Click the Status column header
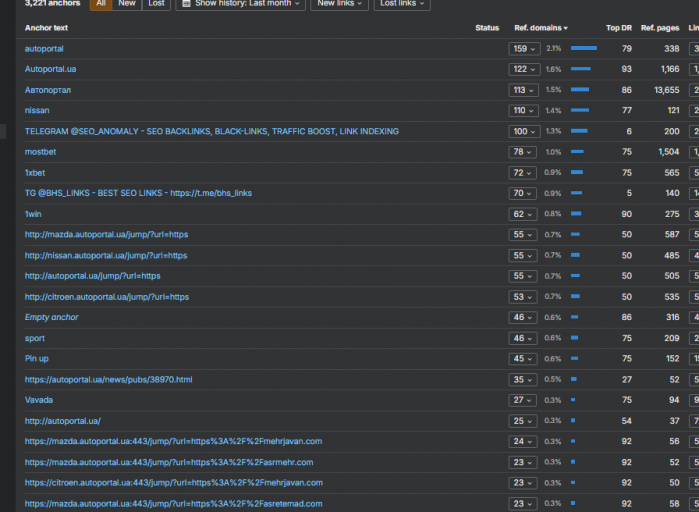This screenshot has width=699, height=512. pos(487,28)
